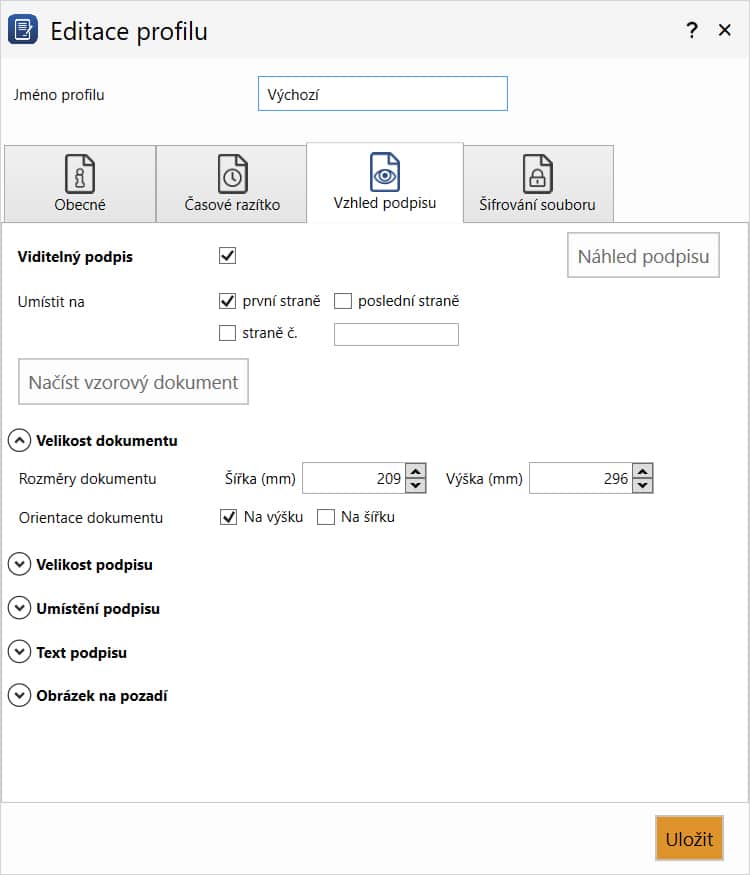
Task: Click the help question mark icon
Action: pos(692,30)
